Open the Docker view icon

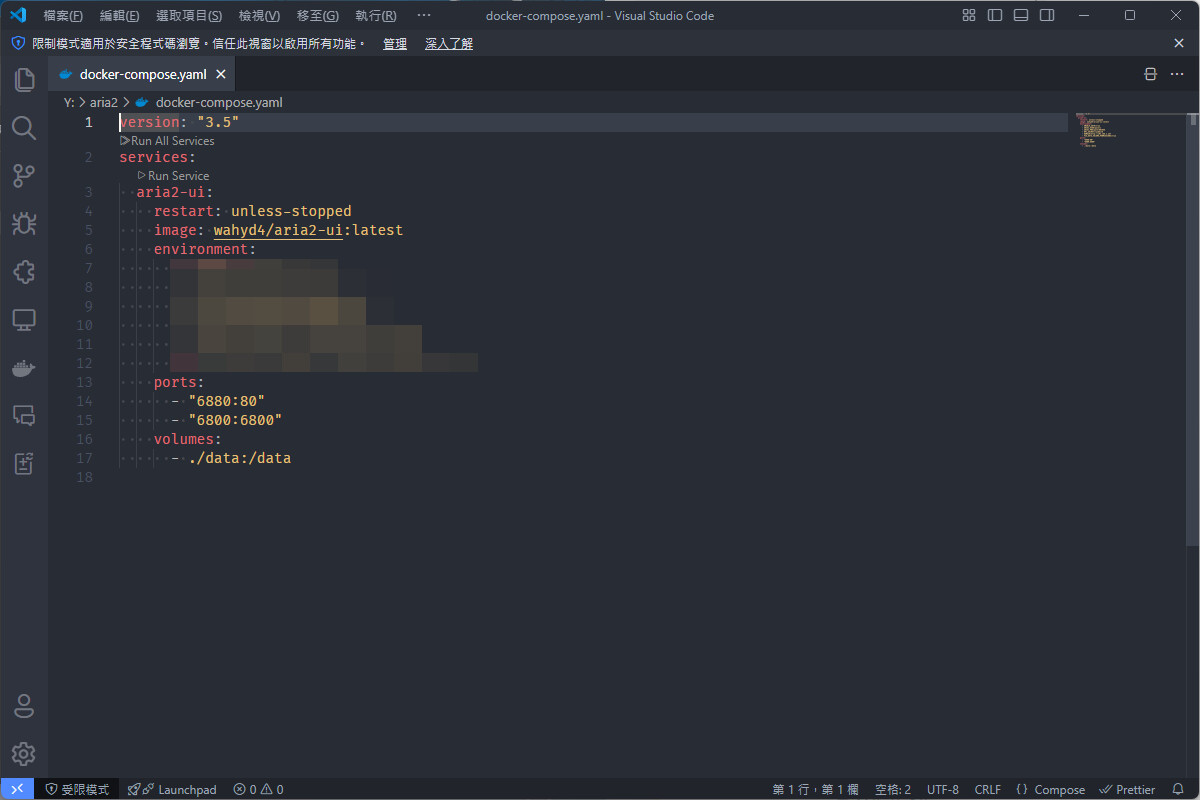24,369
